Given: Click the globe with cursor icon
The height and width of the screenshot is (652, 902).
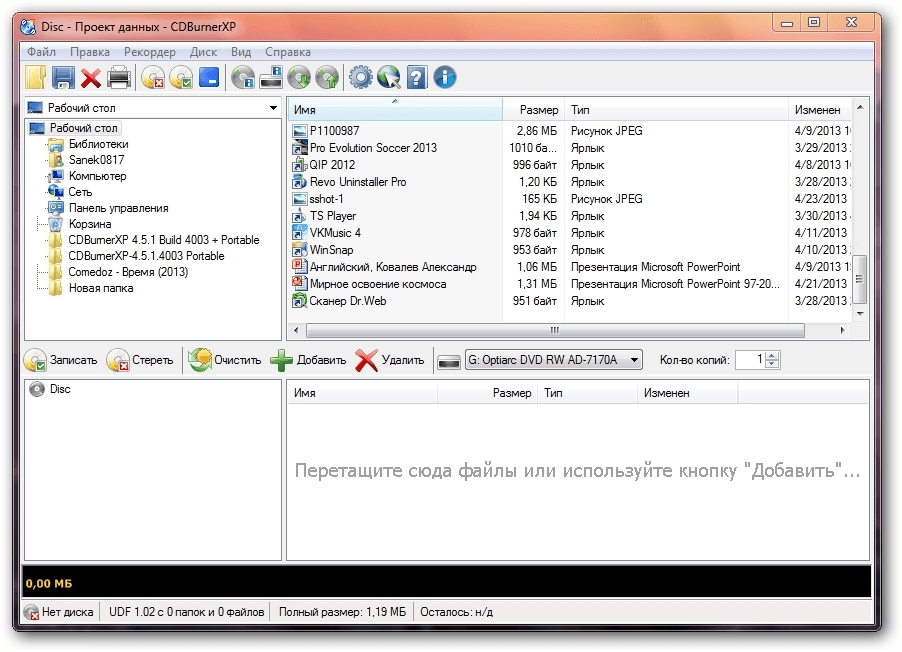Looking at the screenshot, I should pos(387,77).
